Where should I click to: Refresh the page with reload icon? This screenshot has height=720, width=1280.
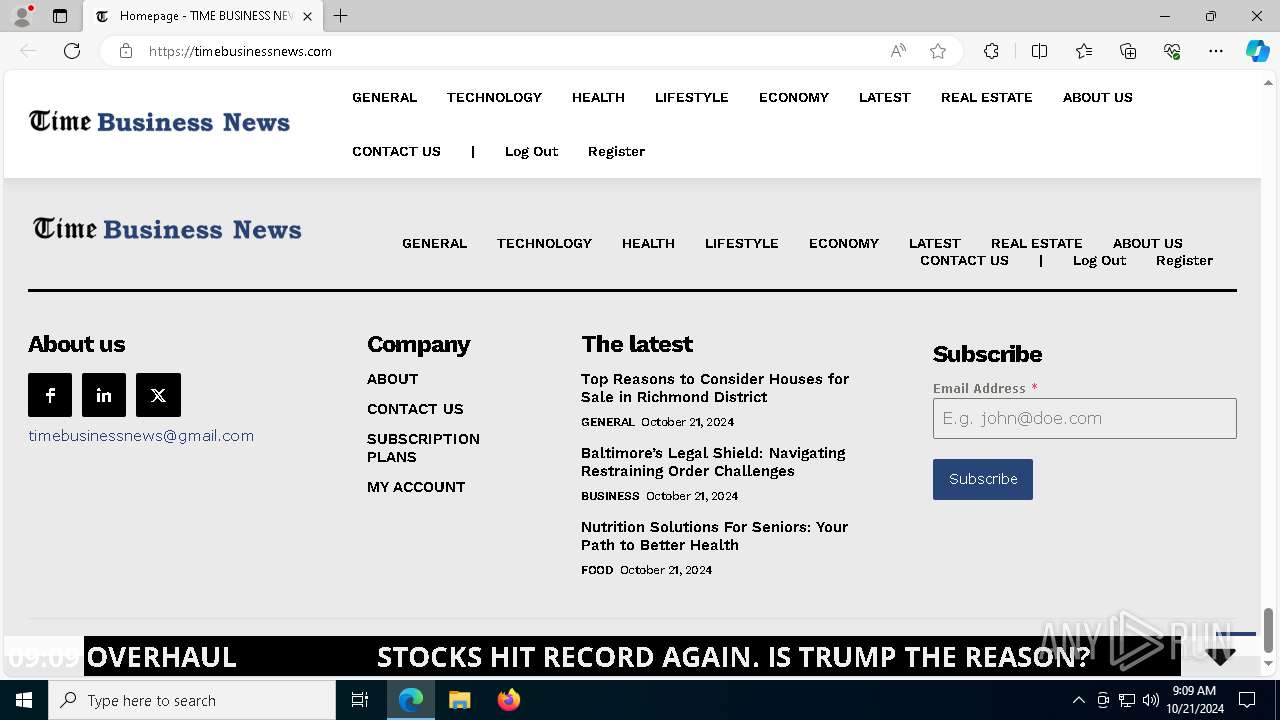[72, 51]
